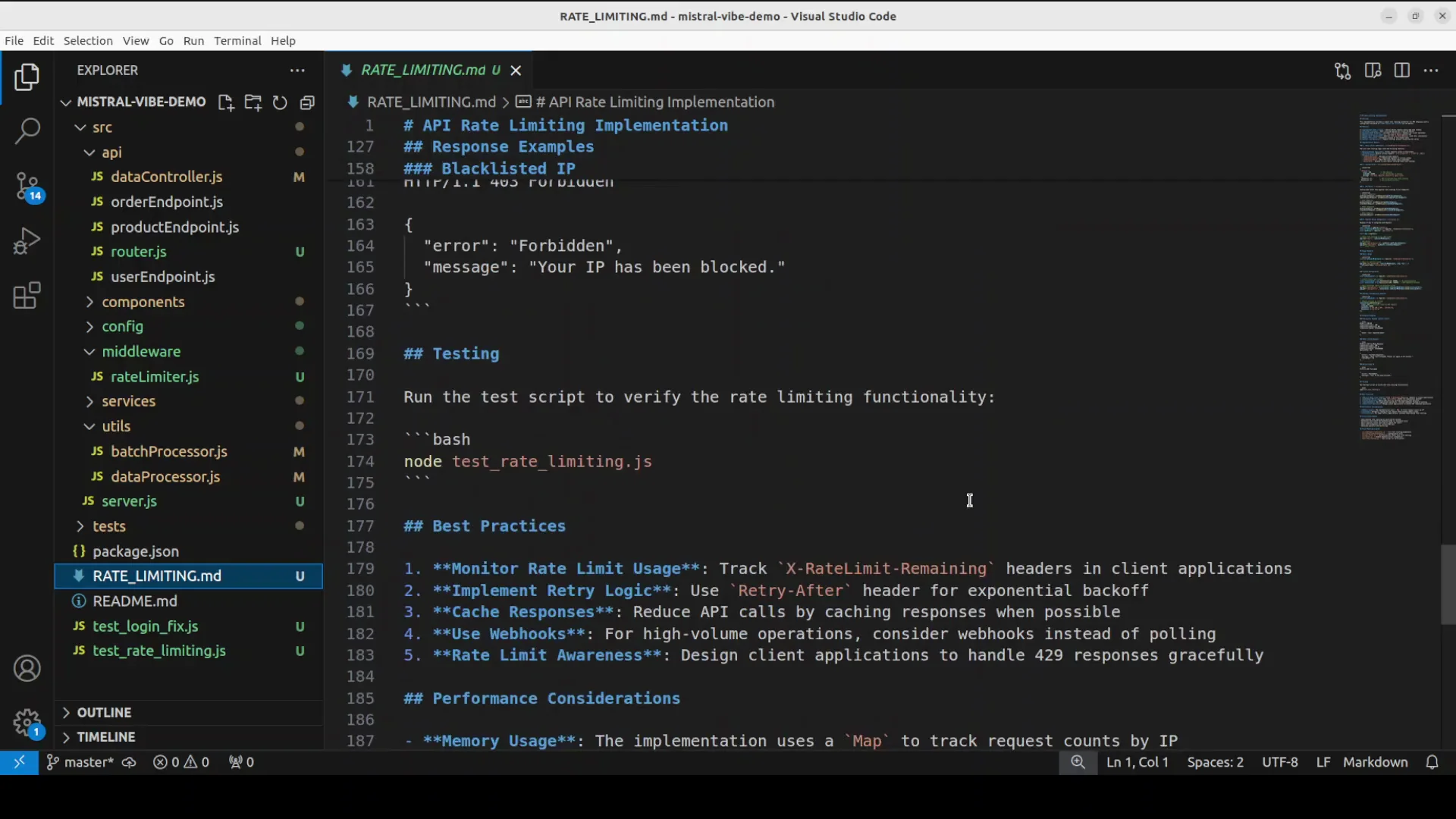This screenshot has width=1456, height=819.
Task: Split the editor into two columns
Action: tap(1402, 70)
